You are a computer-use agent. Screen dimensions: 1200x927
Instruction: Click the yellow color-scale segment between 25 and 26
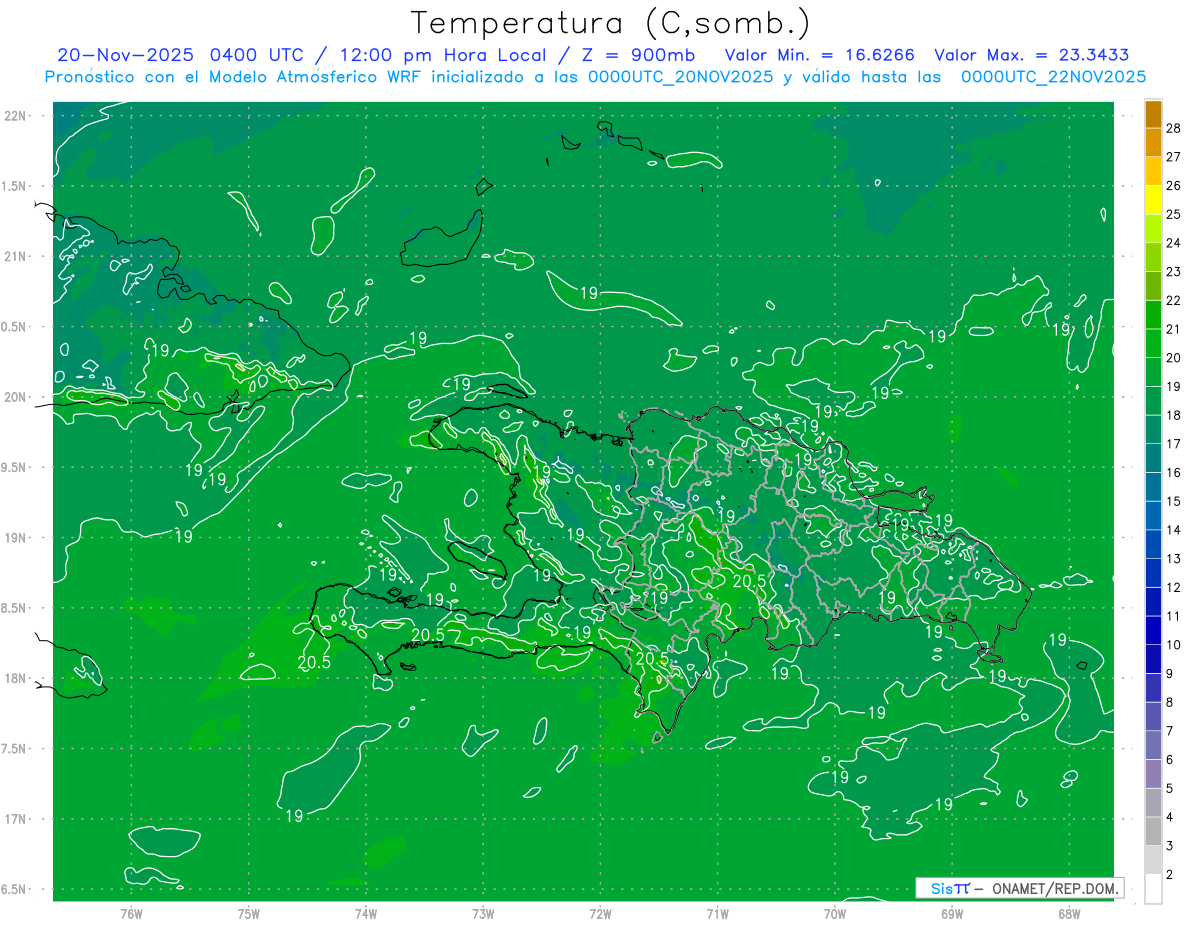(x=1153, y=200)
